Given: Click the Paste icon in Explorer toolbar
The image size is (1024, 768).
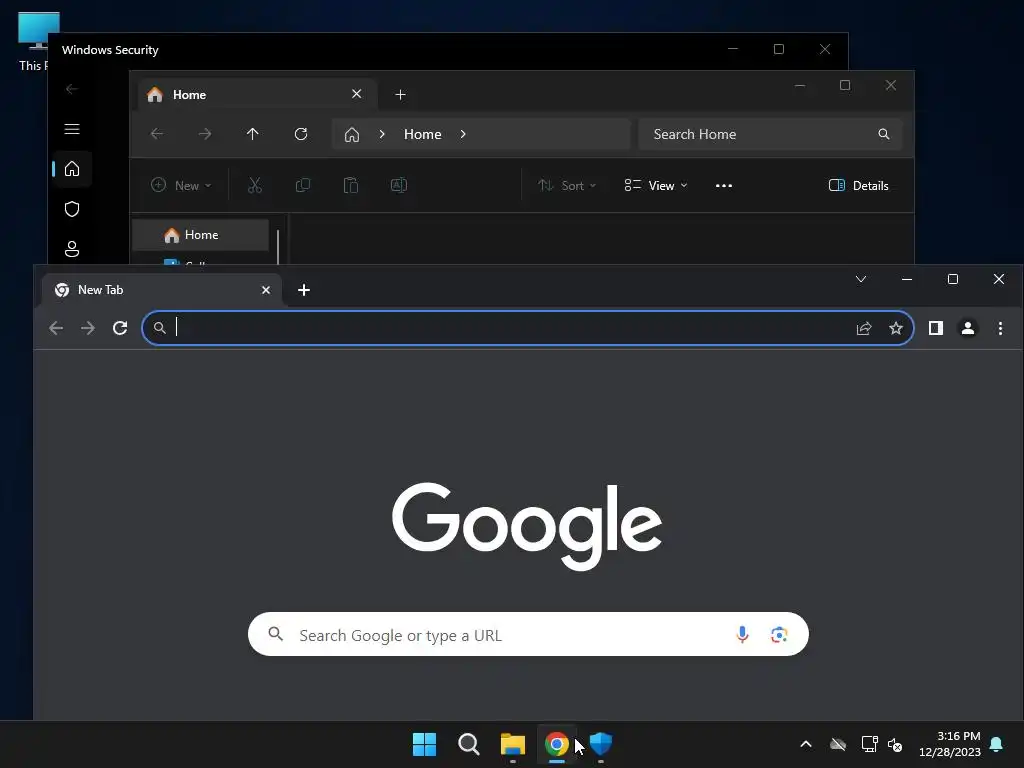Looking at the screenshot, I should [351, 185].
